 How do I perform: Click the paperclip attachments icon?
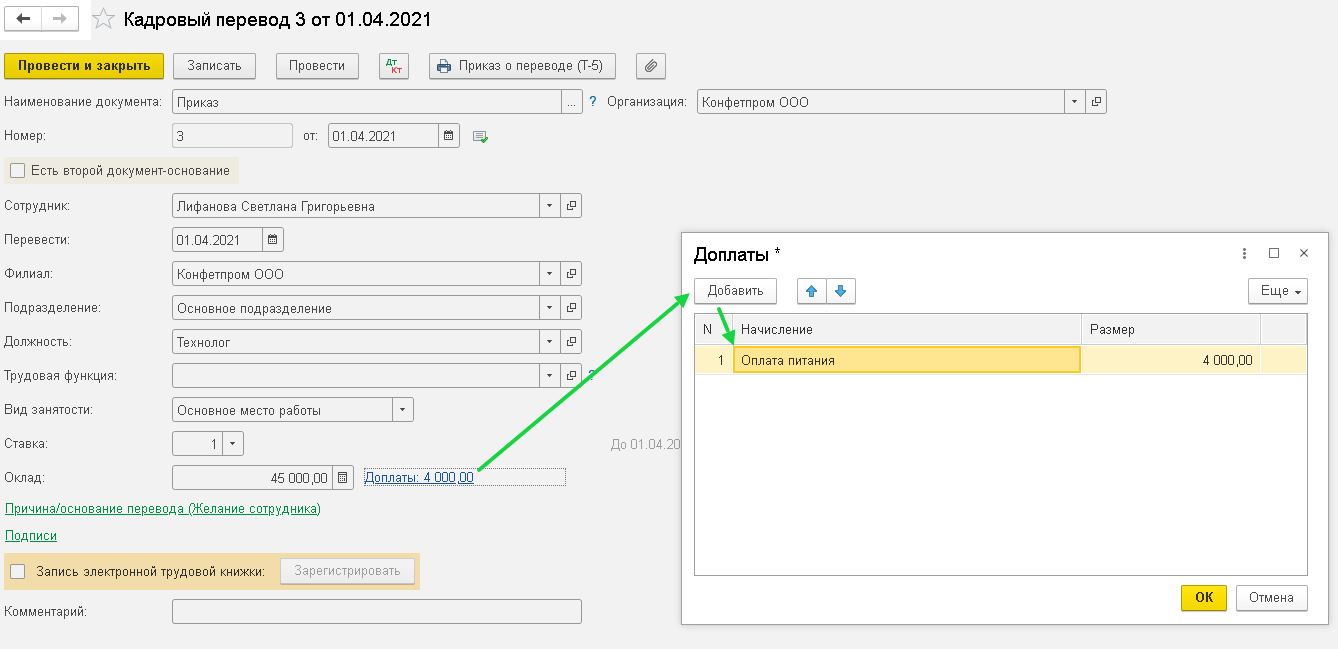[x=650, y=66]
